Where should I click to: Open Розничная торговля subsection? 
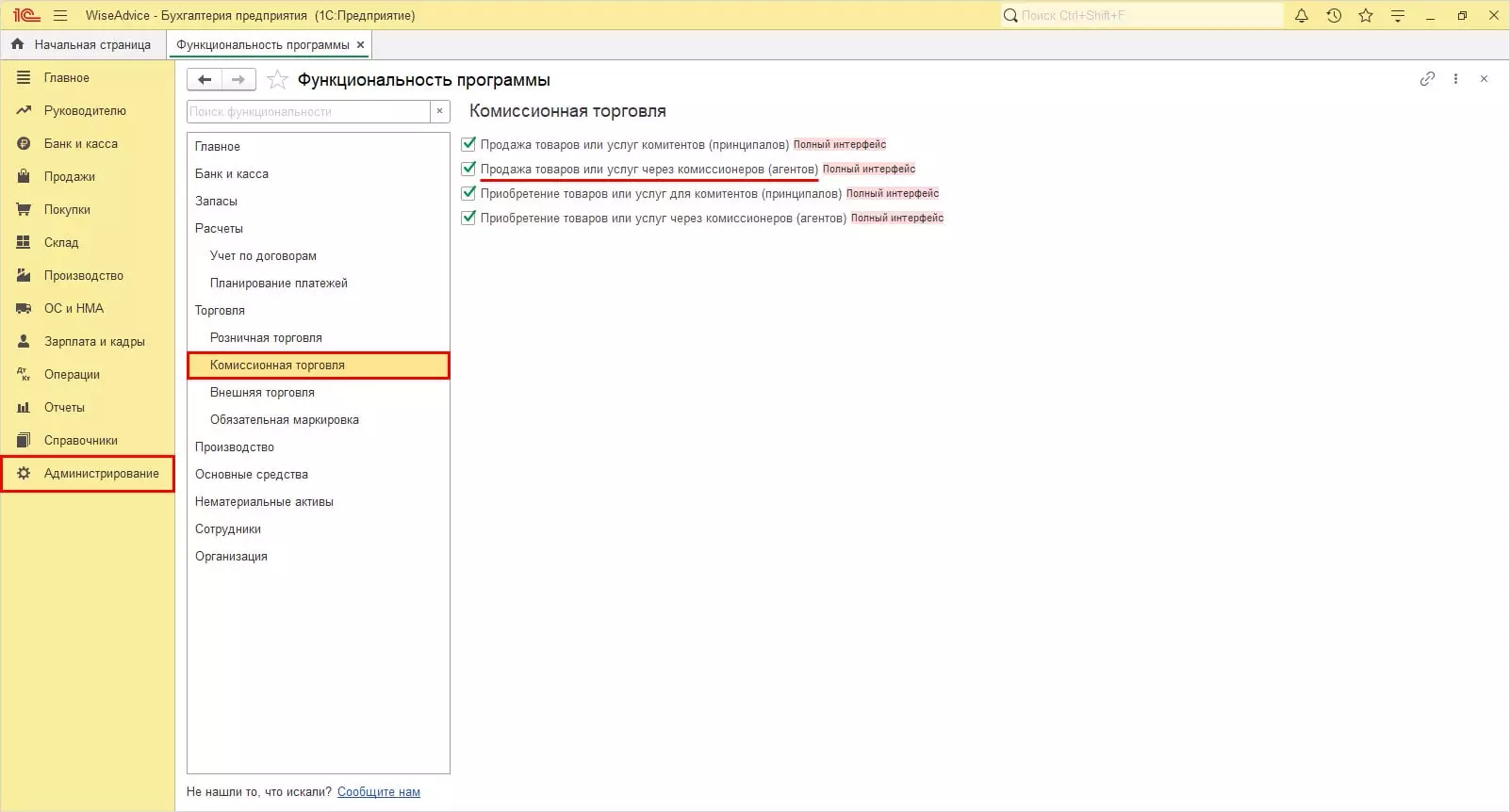tap(266, 338)
